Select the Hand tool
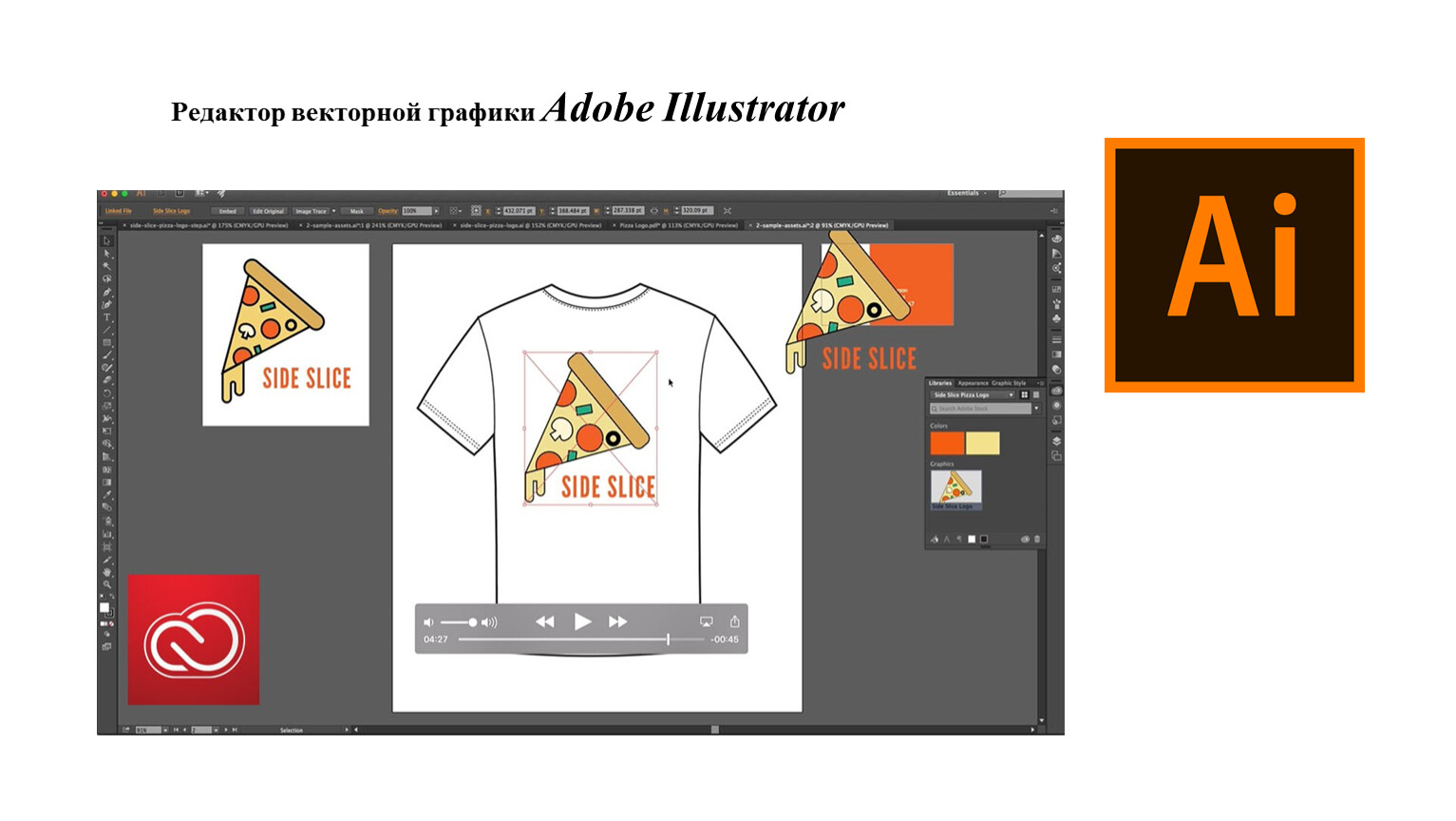 click(106, 570)
